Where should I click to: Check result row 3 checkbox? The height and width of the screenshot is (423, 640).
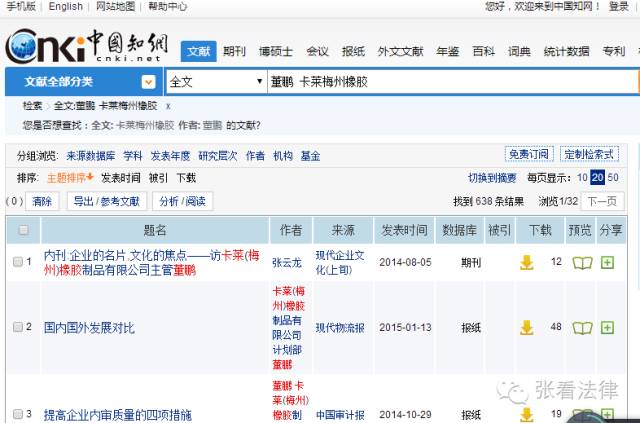click(x=18, y=414)
